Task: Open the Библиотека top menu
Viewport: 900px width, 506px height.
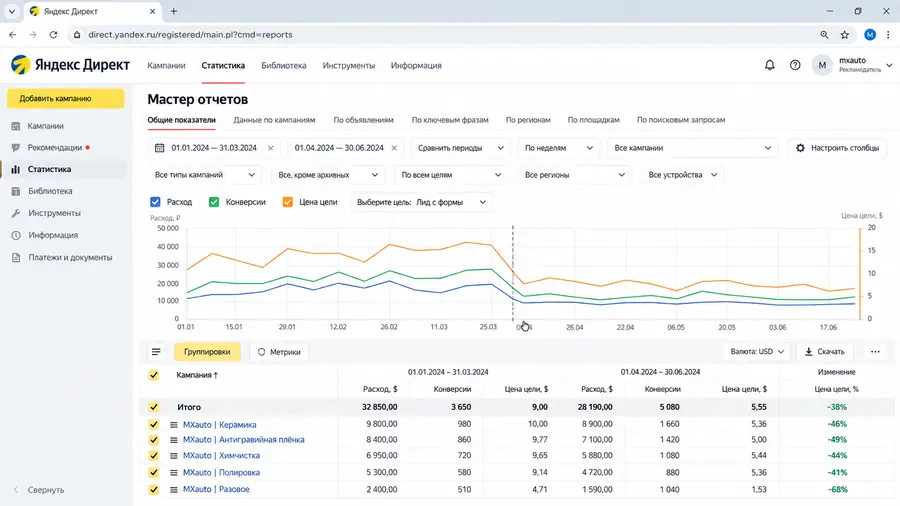Action: [284, 65]
